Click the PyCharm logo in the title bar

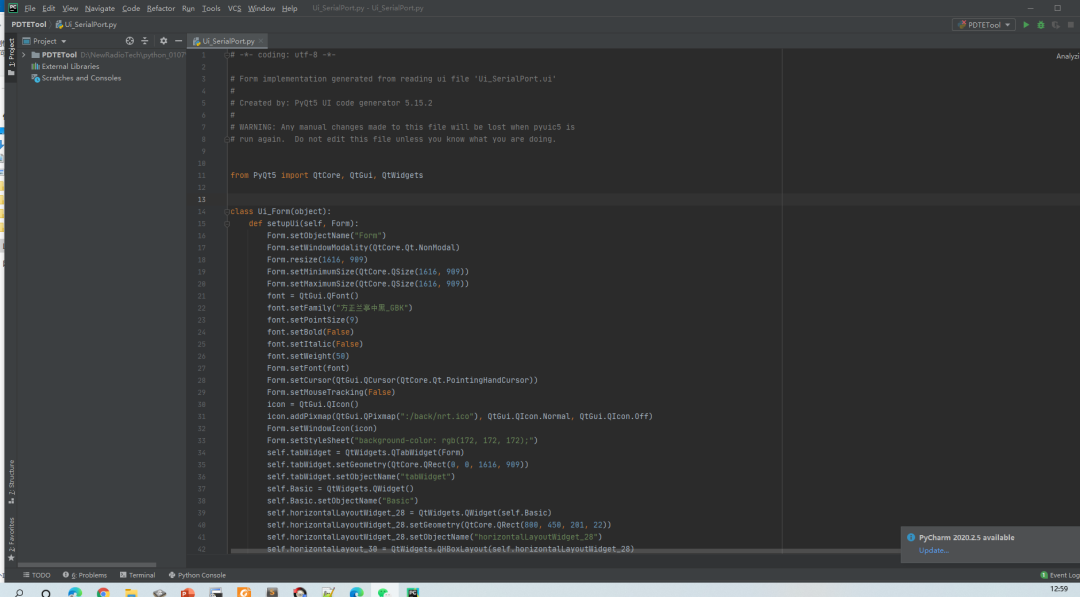pos(12,8)
